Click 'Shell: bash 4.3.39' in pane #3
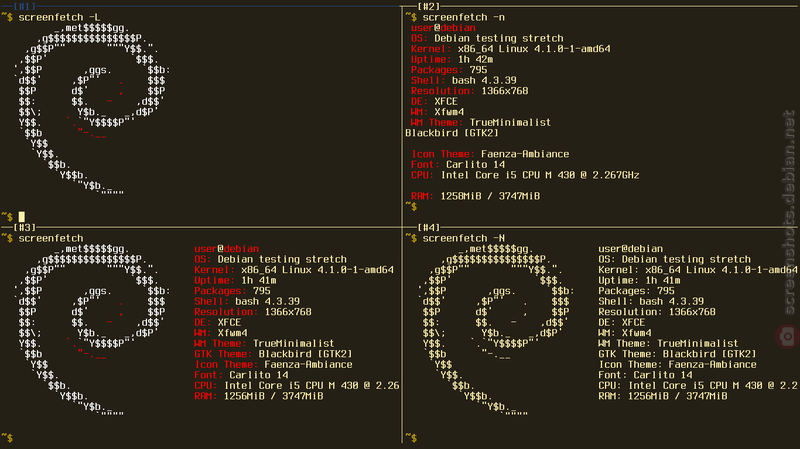 pos(247,301)
